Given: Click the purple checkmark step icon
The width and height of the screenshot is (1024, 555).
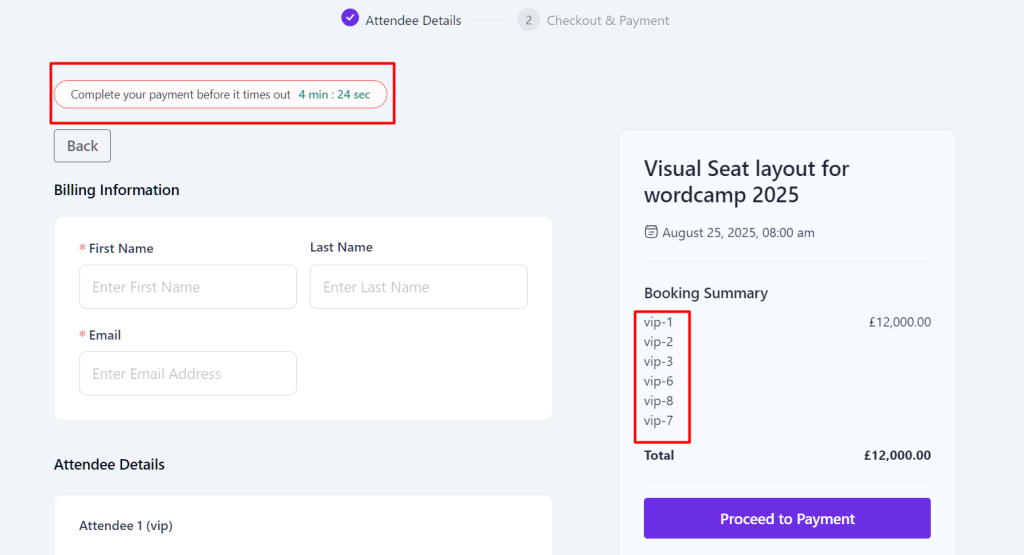Looking at the screenshot, I should tap(350, 18).
